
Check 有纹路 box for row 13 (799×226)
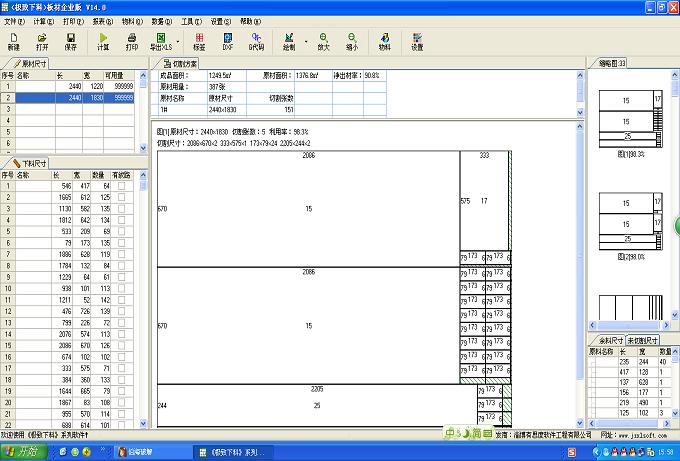(x=121, y=323)
